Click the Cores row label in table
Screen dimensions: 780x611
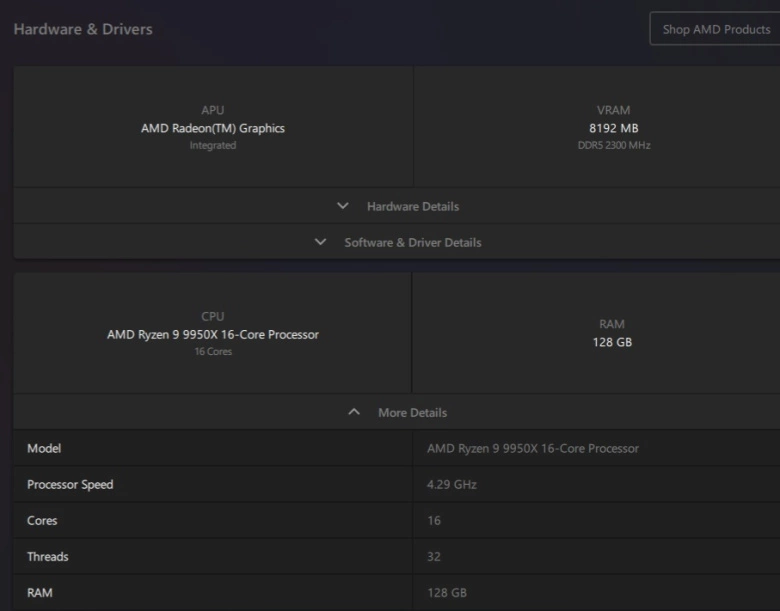pyautogui.click(x=42, y=520)
